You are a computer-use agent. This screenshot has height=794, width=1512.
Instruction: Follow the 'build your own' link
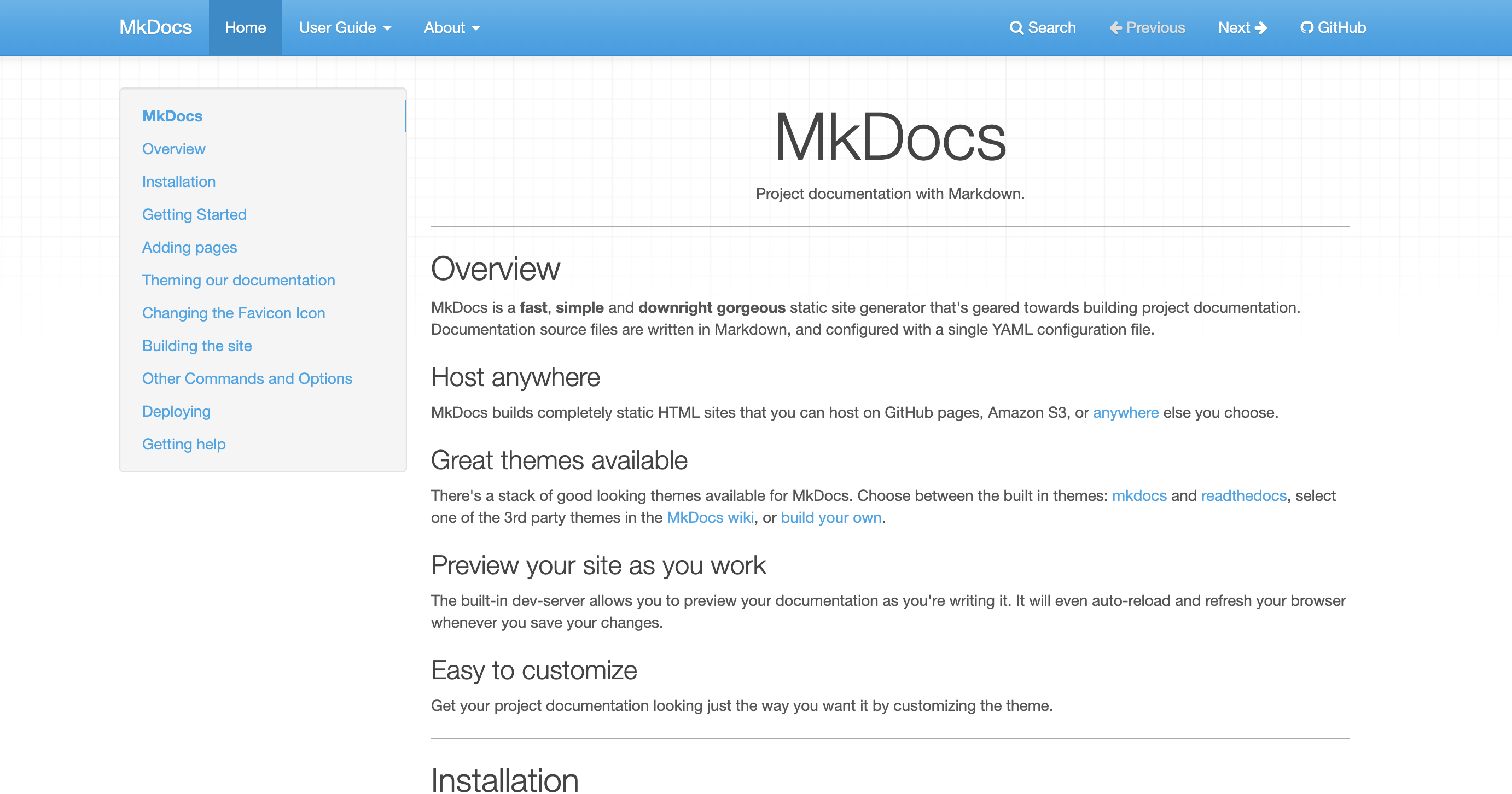tap(830, 518)
